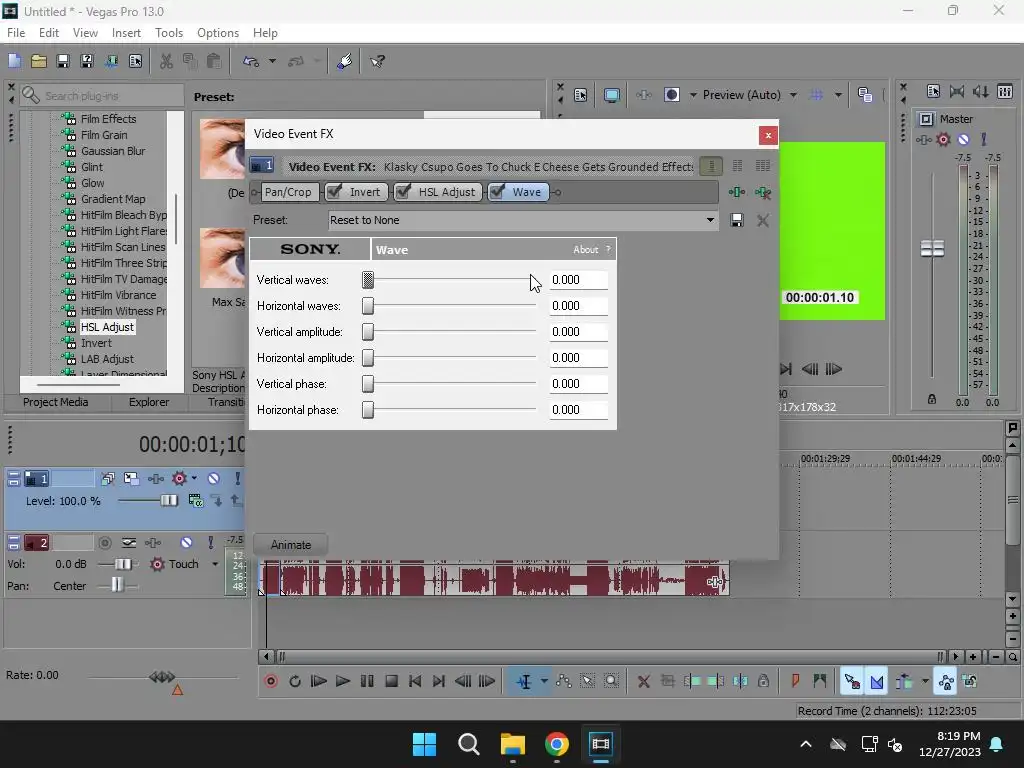Open the Edit tool dropdown arrow in transport bar

tap(543, 681)
